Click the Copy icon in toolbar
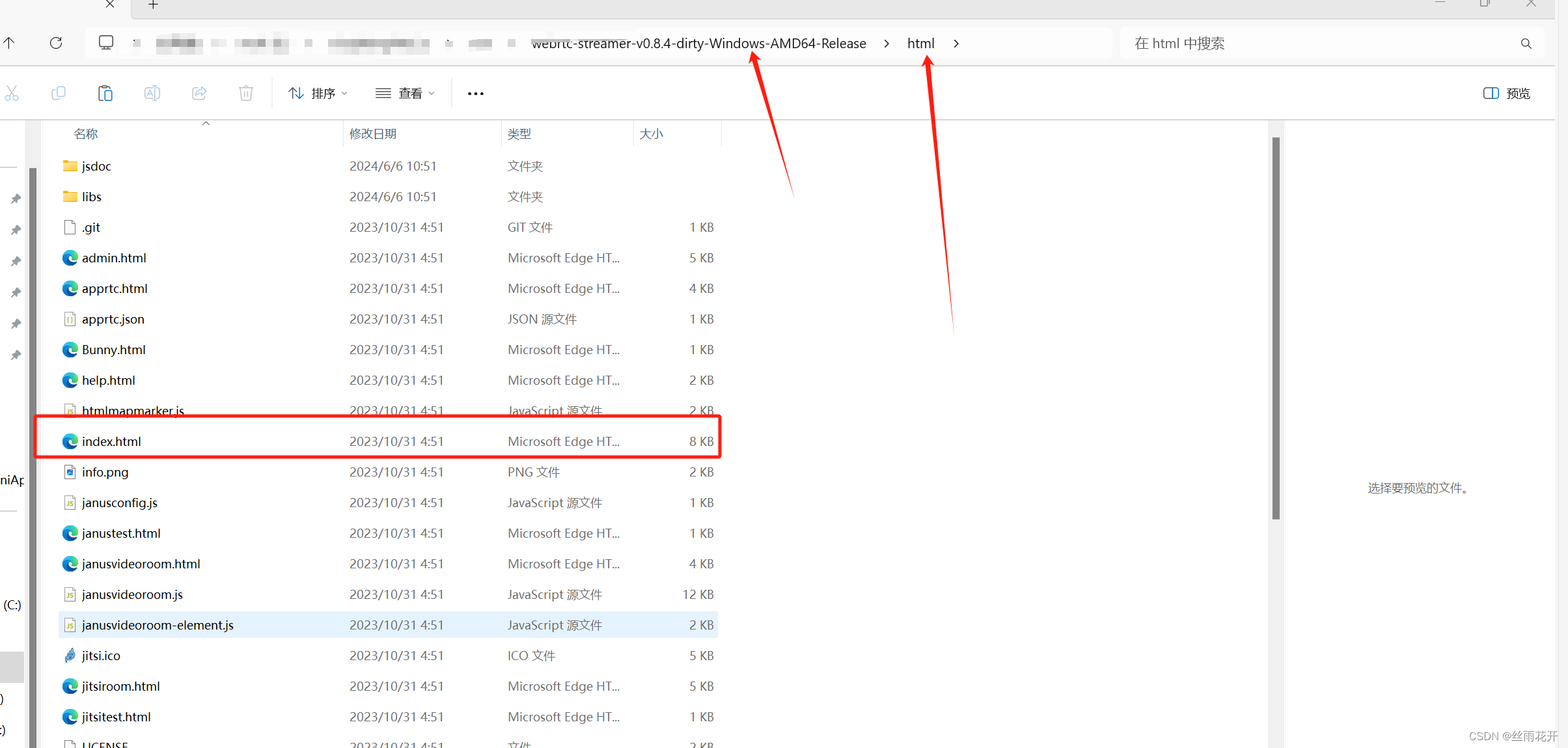This screenshot has width=1568, height=748. pos(59,93)
